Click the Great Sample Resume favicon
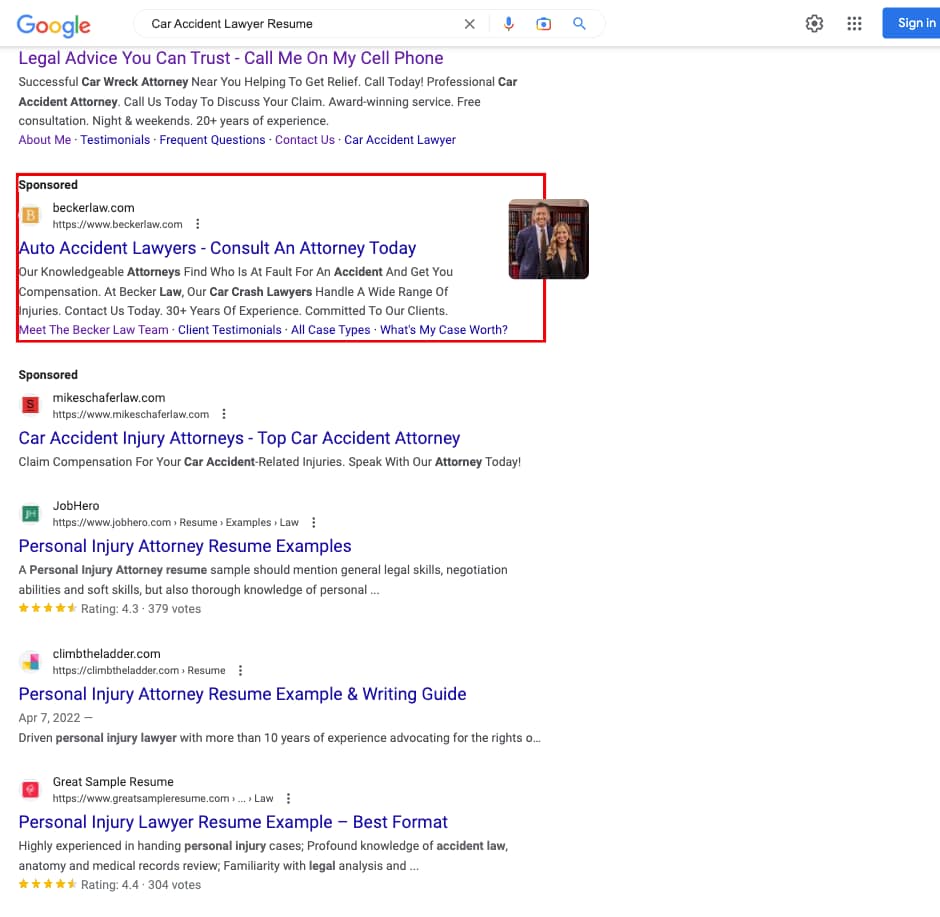Viewport: 940px width, 917px height. click(31, 789)
